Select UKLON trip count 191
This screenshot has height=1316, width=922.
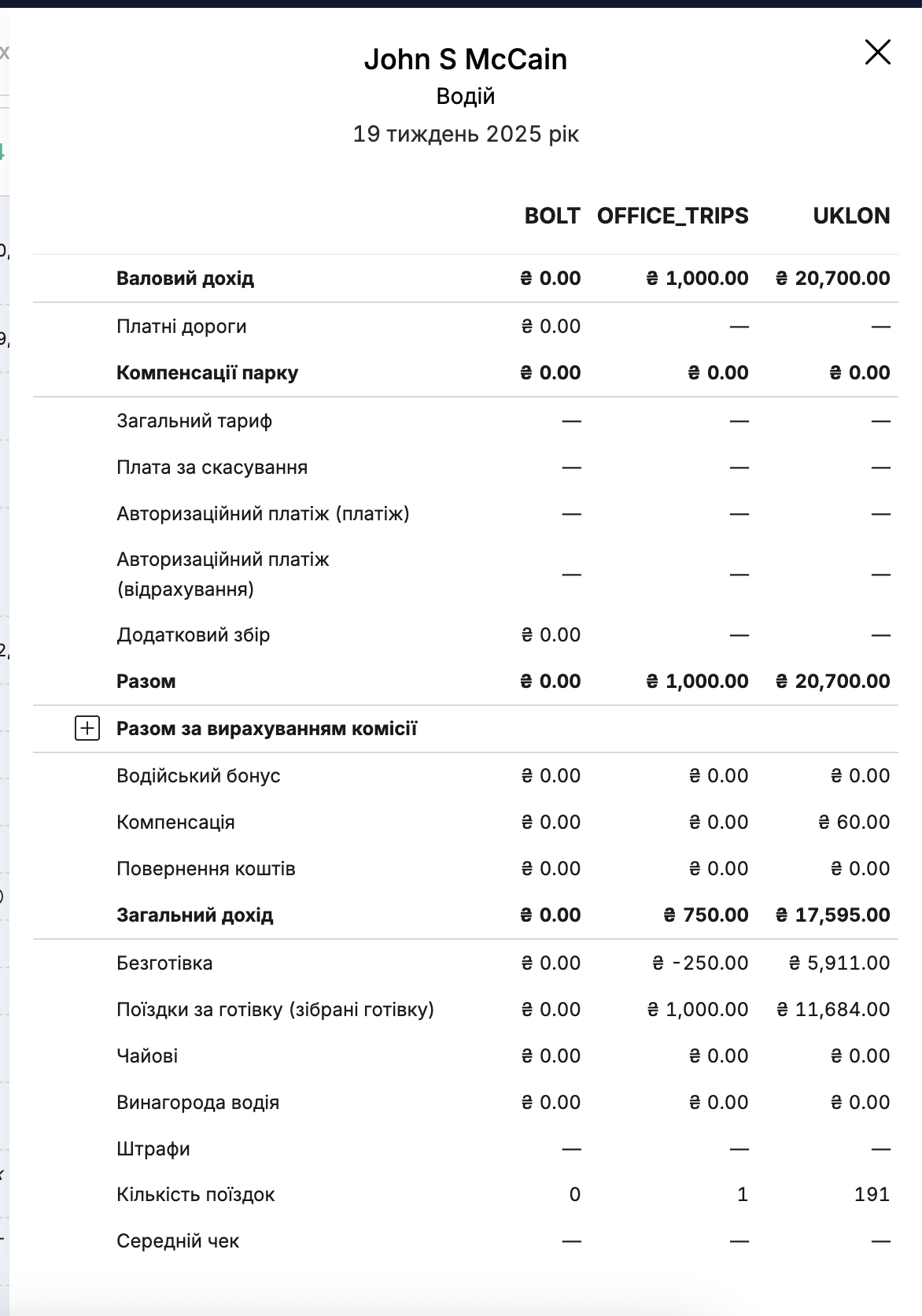(872, 1194)
